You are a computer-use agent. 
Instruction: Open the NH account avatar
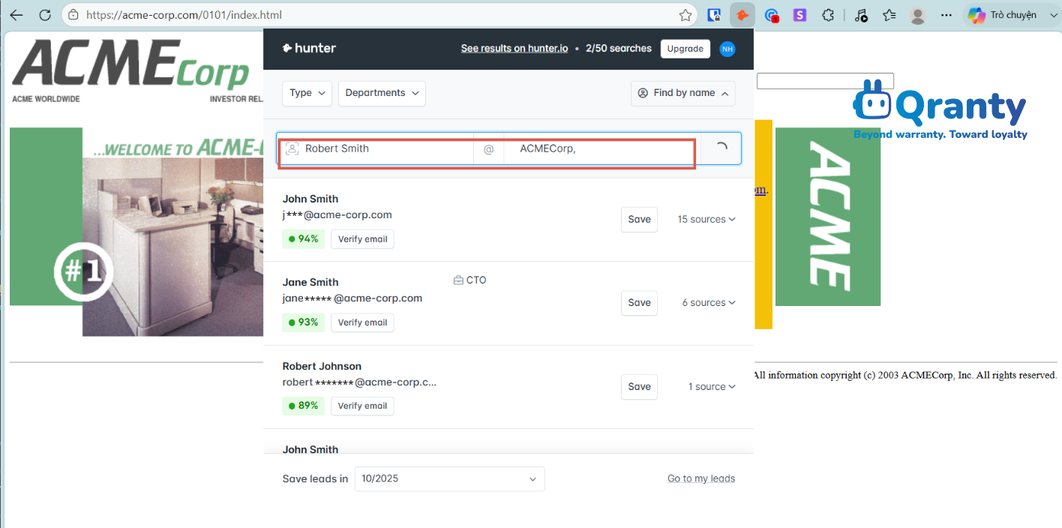tap(727, 49)
